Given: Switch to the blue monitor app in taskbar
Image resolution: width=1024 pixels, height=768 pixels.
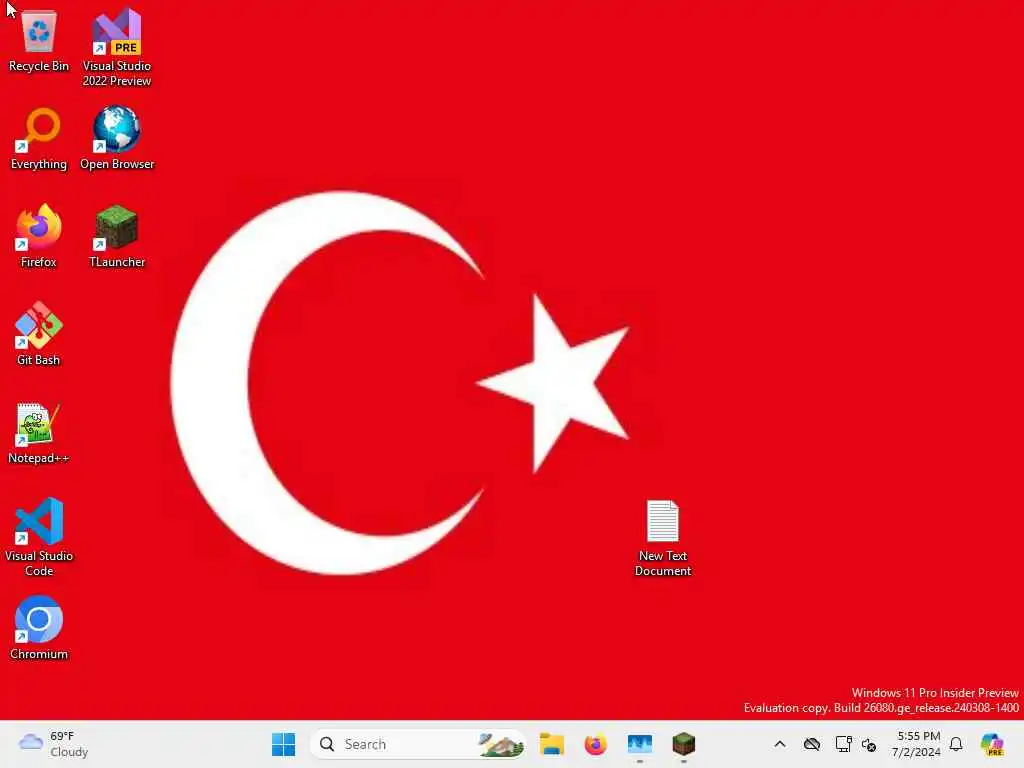Looking at the screenshot, I should [x=639, y=744].
